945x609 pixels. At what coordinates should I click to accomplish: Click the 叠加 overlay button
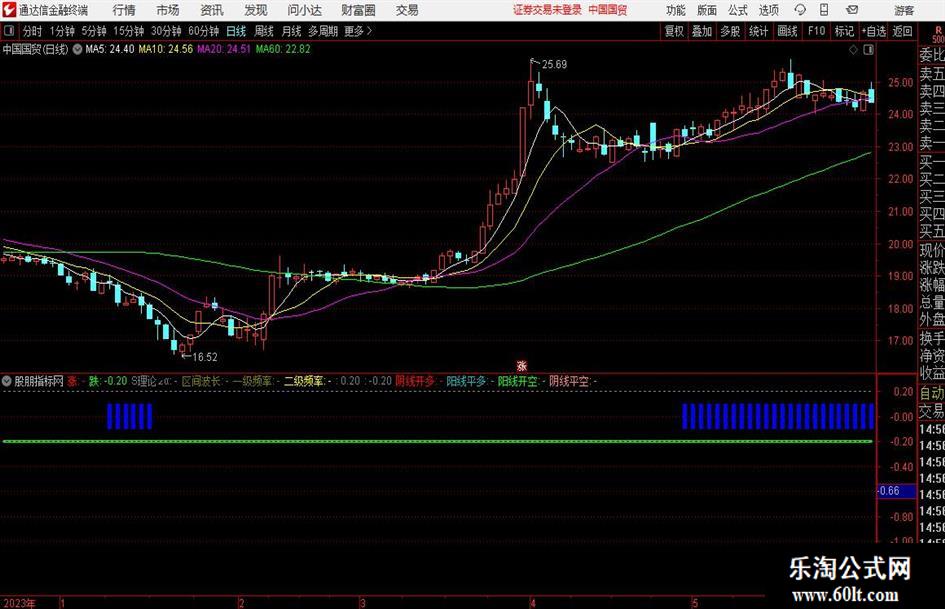coord(702,31)
